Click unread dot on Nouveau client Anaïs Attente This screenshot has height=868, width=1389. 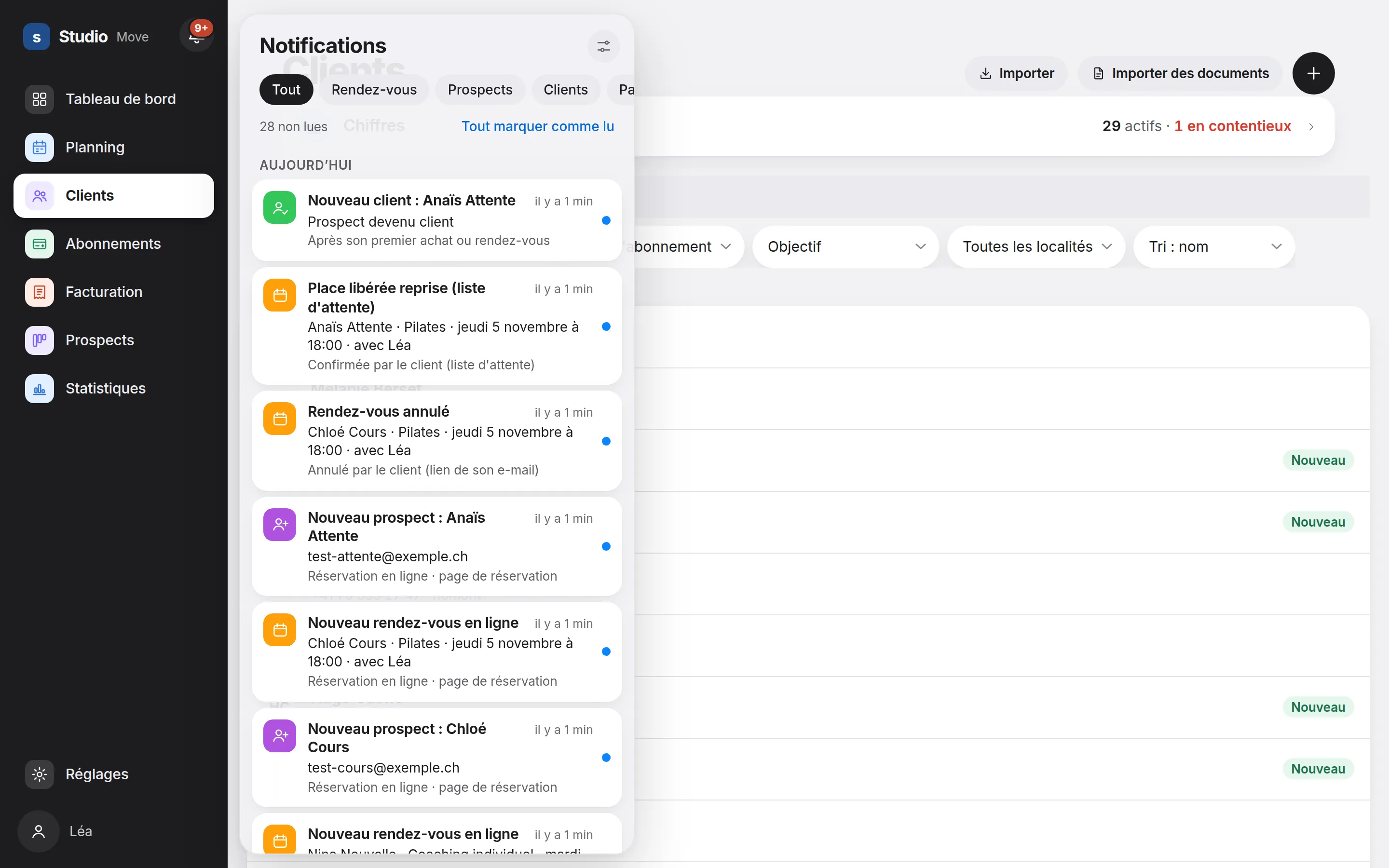606,220
